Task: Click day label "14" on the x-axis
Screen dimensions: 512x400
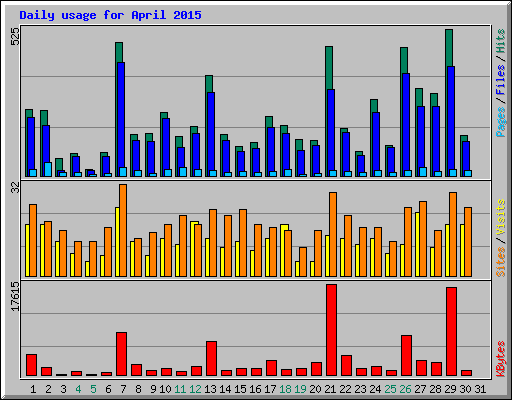Action: [x=225, y=389]
